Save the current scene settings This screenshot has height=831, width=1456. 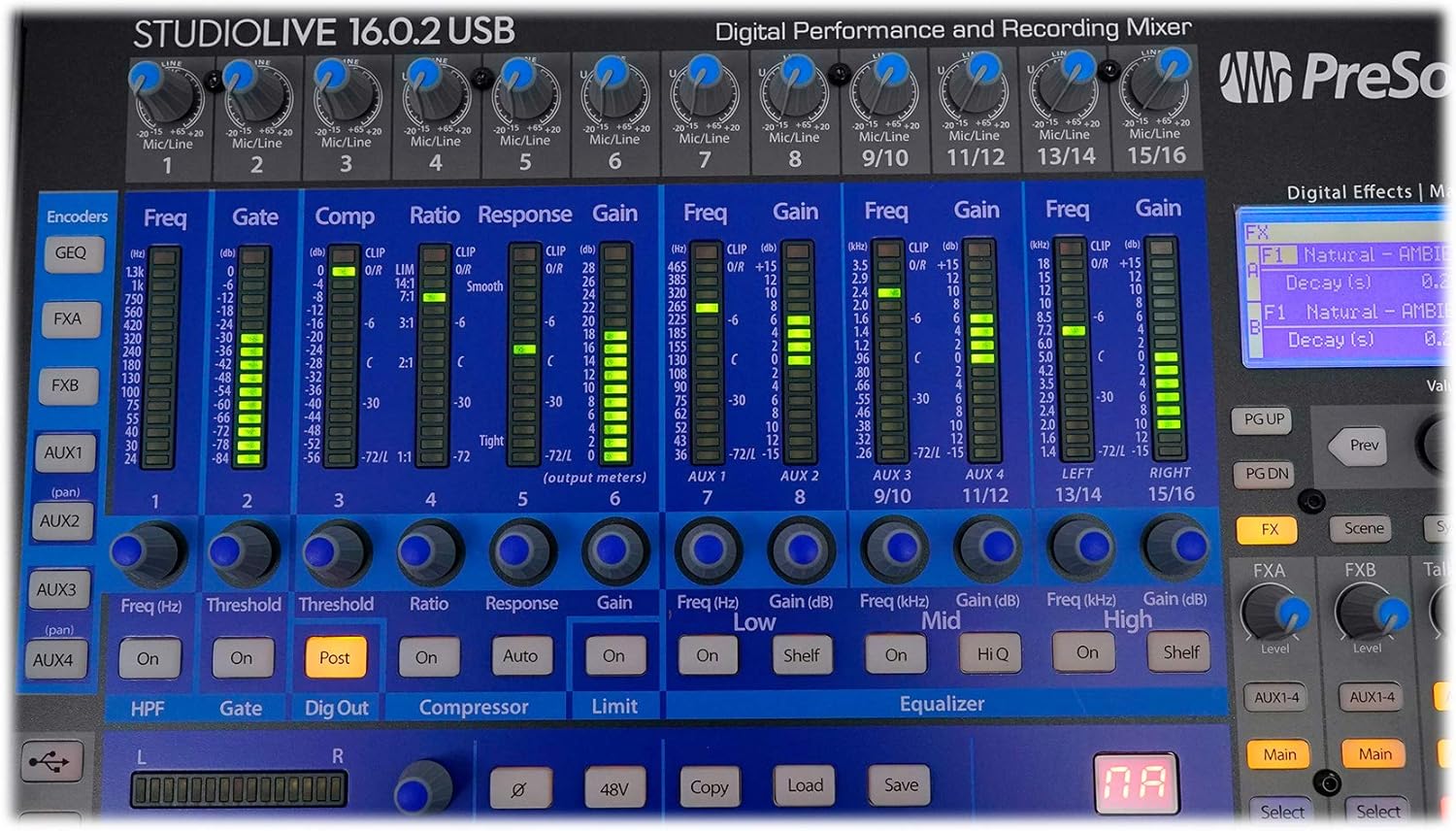(898, 786)
